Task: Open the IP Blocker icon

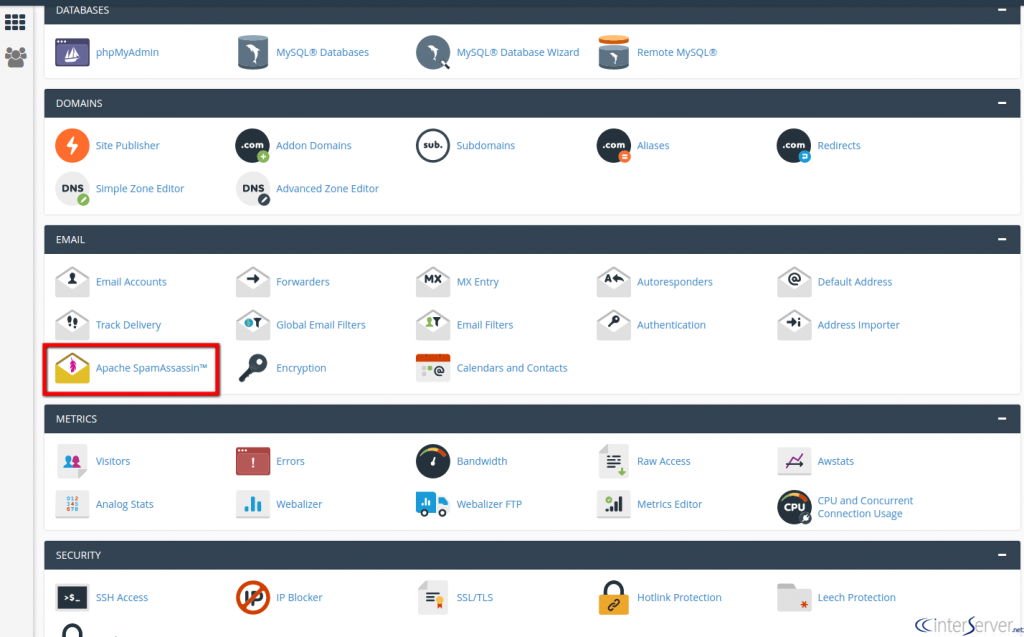Action: pos(253,598)
